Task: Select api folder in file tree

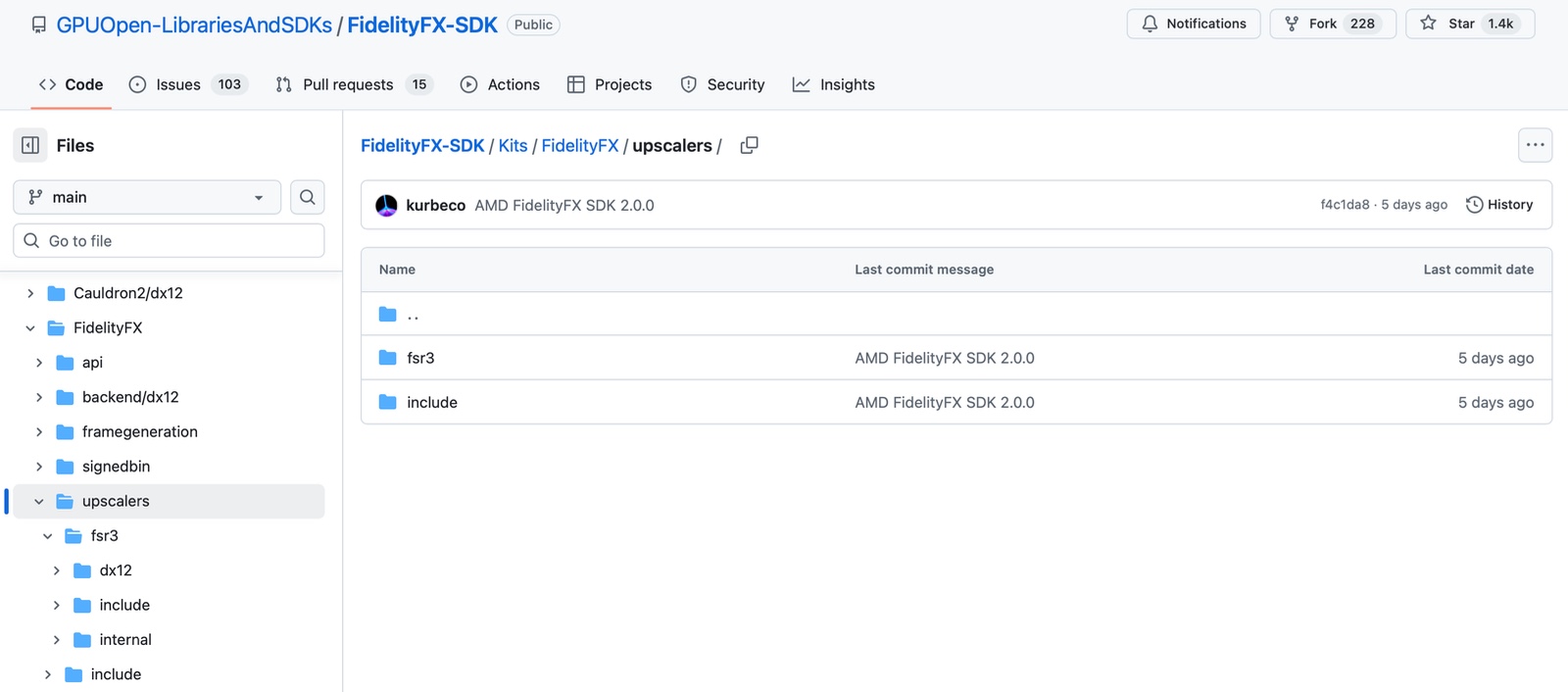Action: point(92,363)
